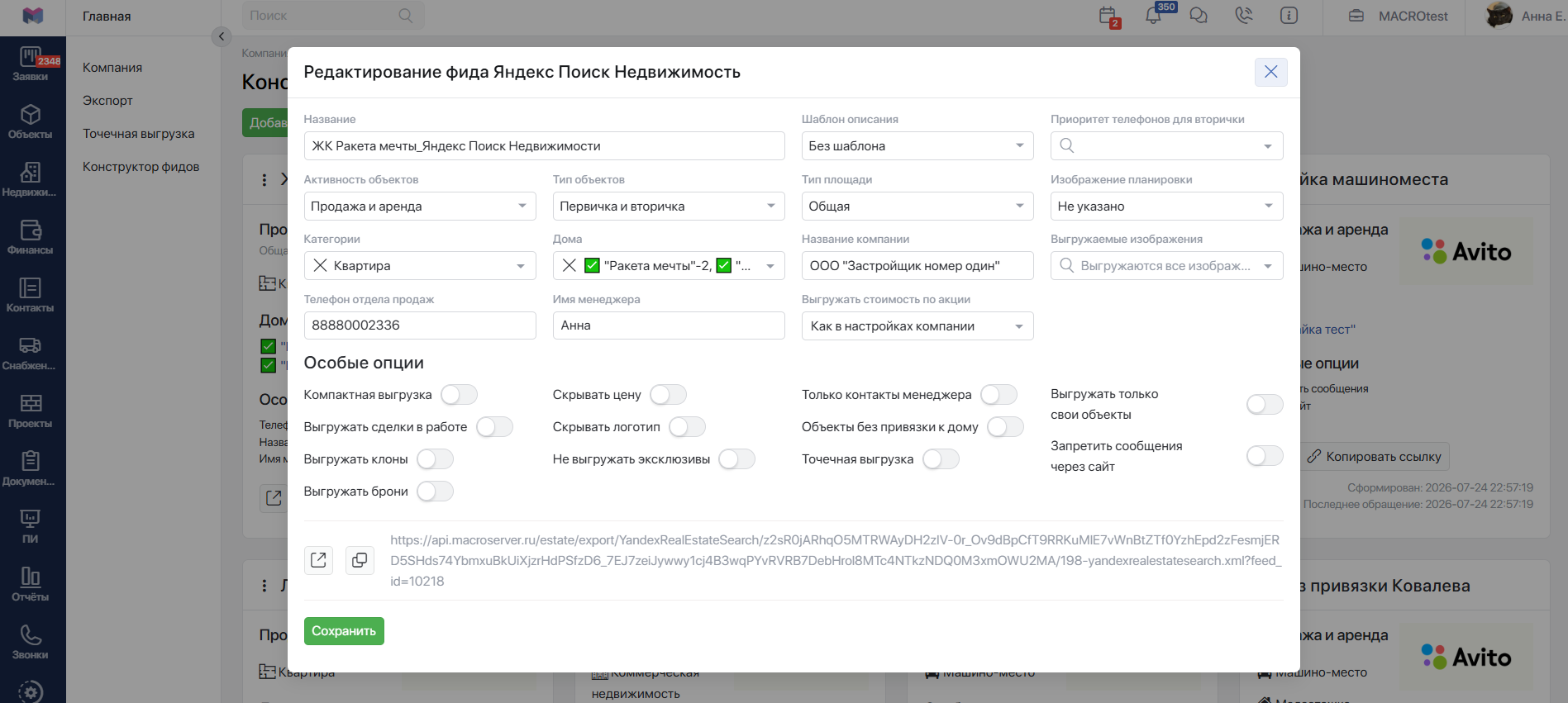Open the Заявки section in sidebar

pyautogui.click(x=31, y=64)
